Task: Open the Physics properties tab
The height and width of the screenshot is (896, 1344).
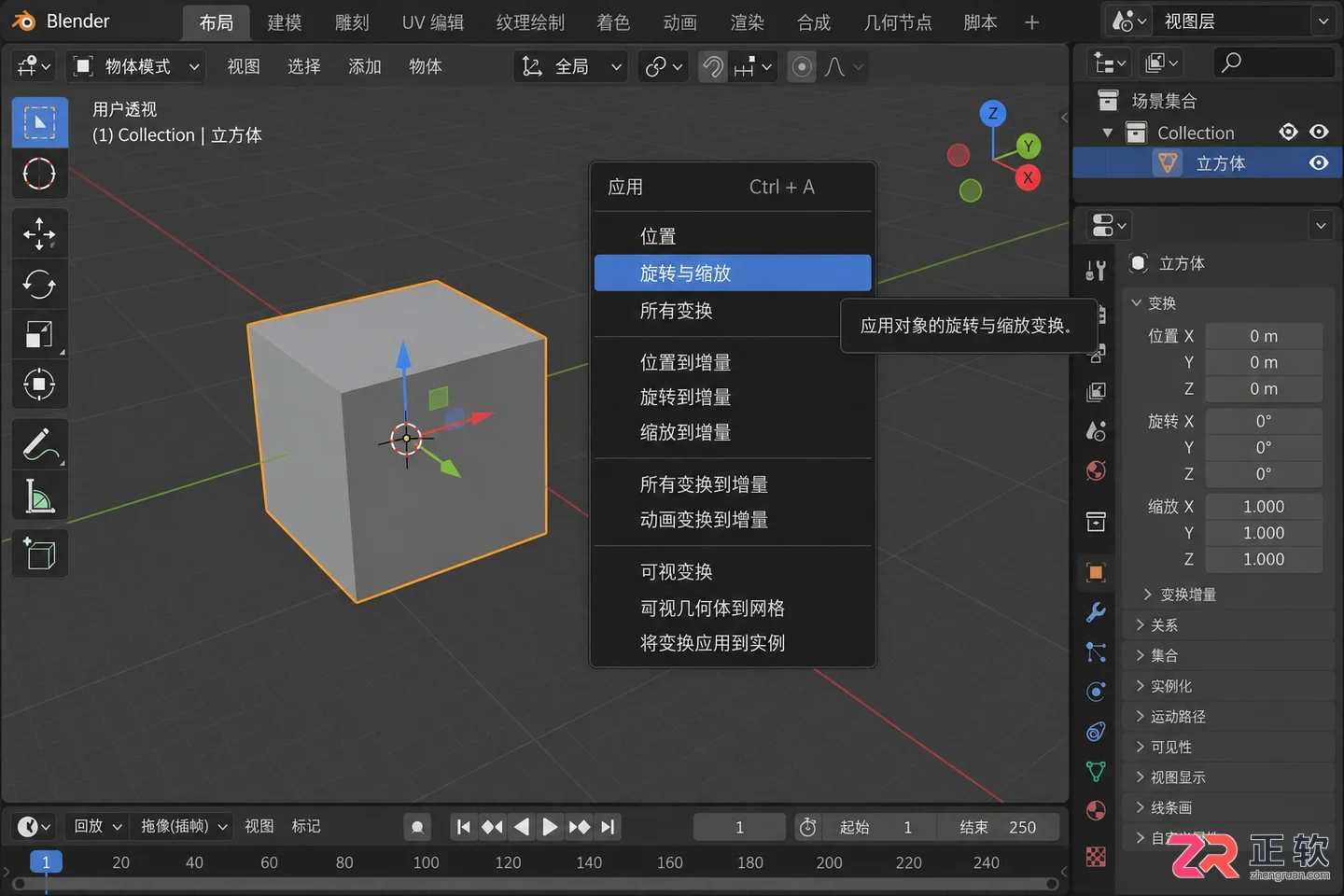Action: pos(1097,692)
